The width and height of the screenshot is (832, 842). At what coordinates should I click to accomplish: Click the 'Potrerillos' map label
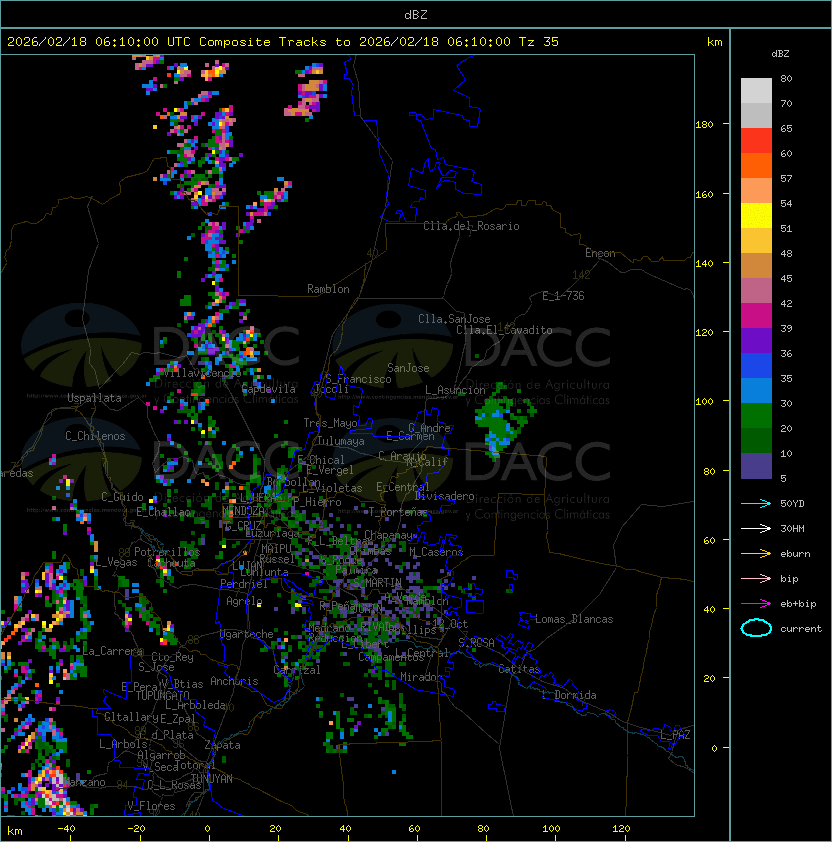pyautogui.click(x=167, y=552)
